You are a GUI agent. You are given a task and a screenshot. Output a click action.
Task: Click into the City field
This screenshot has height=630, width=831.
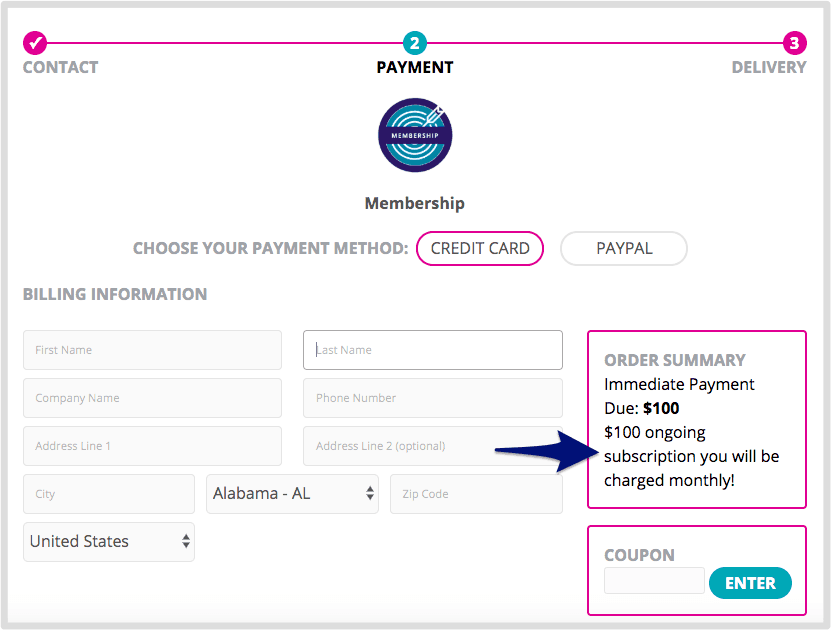(108, 493)
